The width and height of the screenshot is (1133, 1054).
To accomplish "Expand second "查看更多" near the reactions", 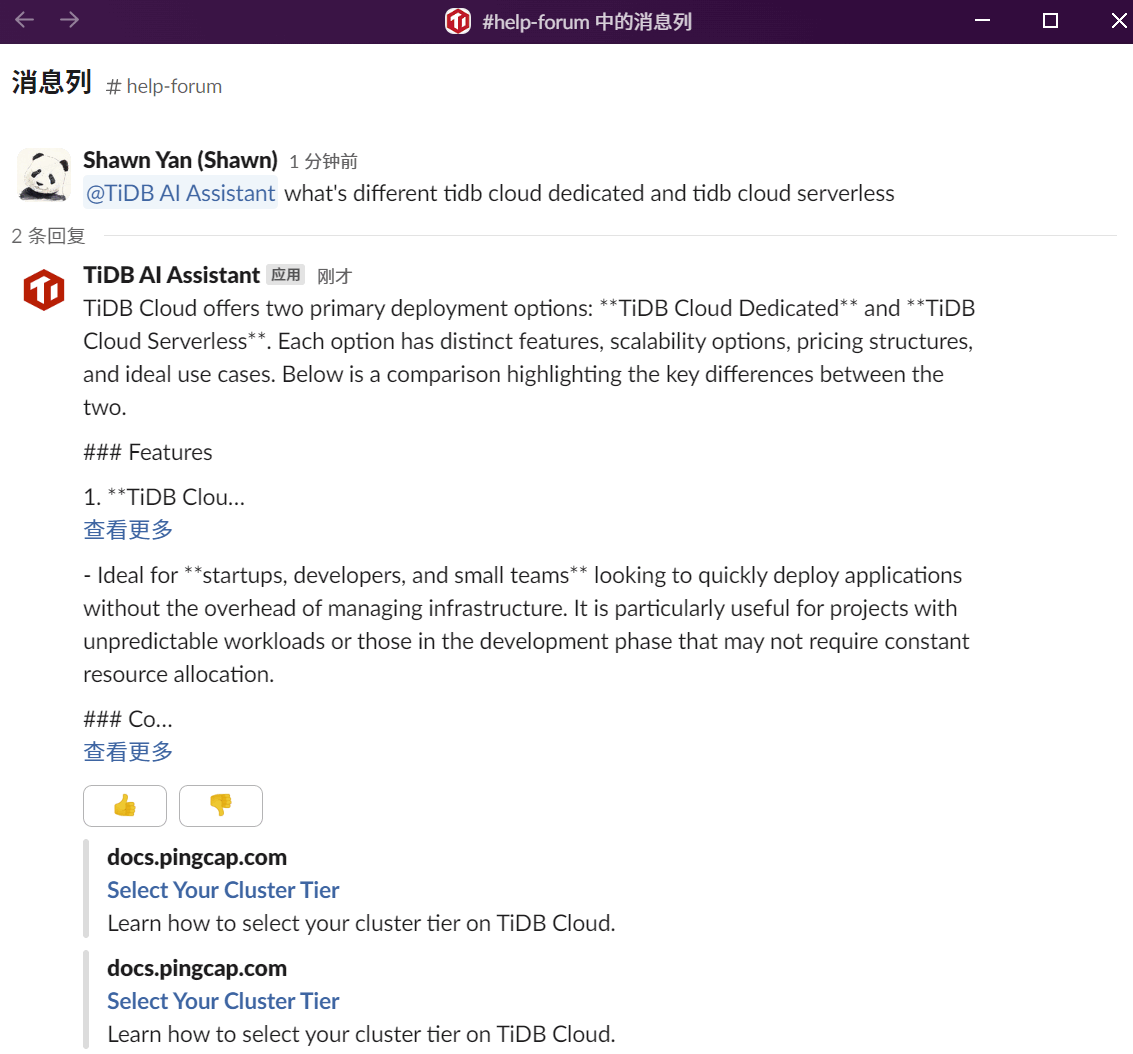I will [x=128, y=752].
